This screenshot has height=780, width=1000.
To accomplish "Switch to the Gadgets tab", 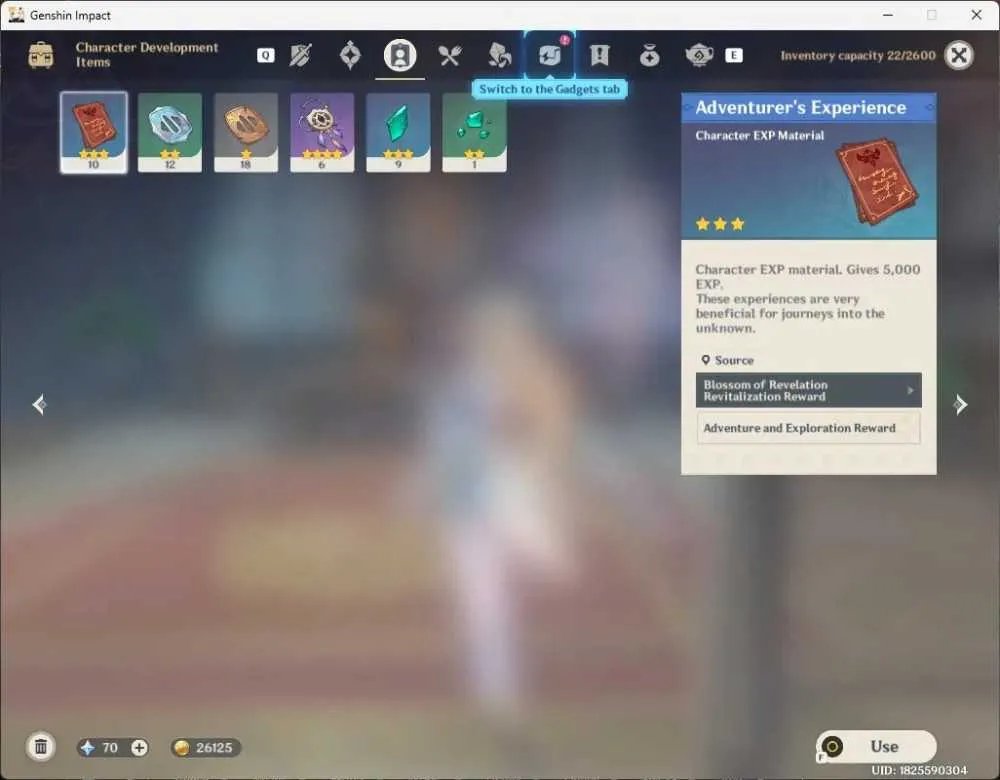I will [x=549, y=55].
